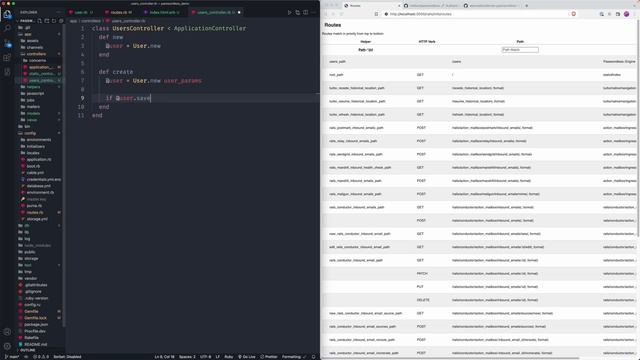The image size is (640, 360).
Task: Click Ln 9, Col 18 in status bar
Action: pos(164,357)
